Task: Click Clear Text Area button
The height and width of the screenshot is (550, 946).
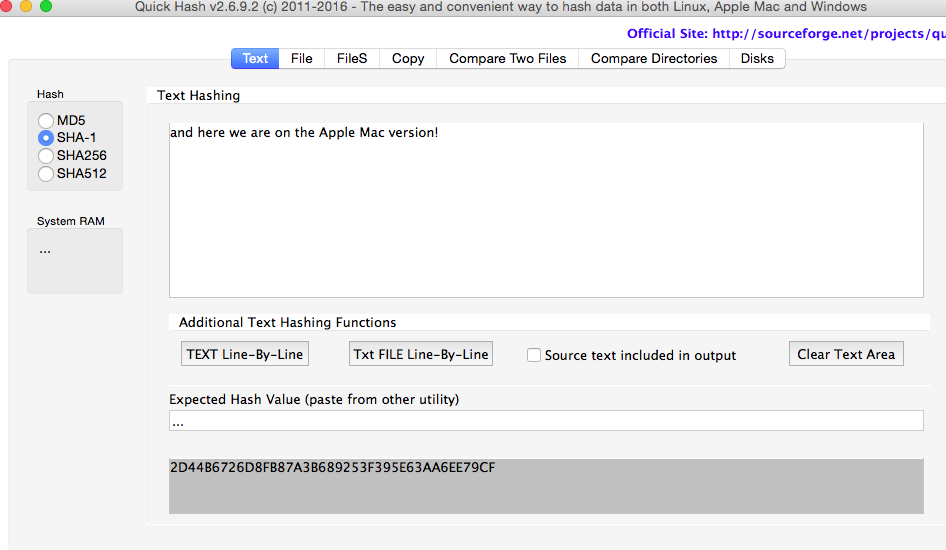Action: (x=845, y=354)
